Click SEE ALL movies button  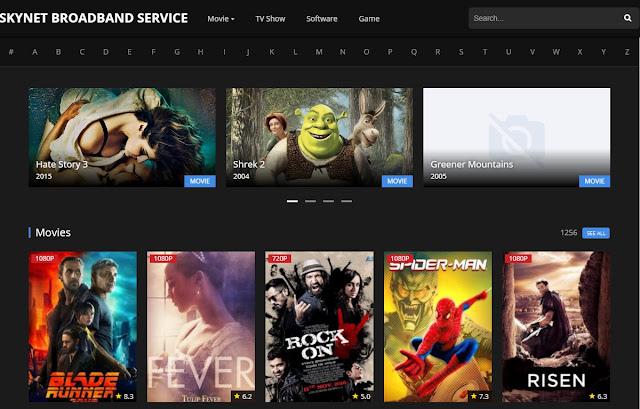(x=596, y=233)
